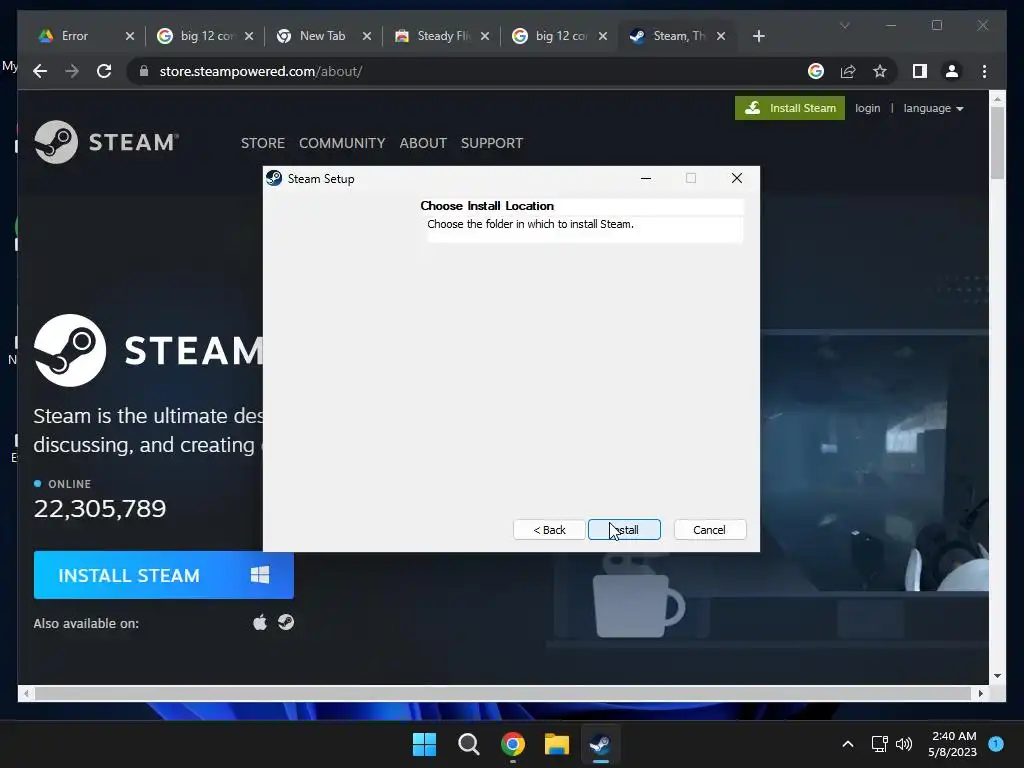
Task: Cancel the Steam Setup installer
Action: click(x=709, y=530)
